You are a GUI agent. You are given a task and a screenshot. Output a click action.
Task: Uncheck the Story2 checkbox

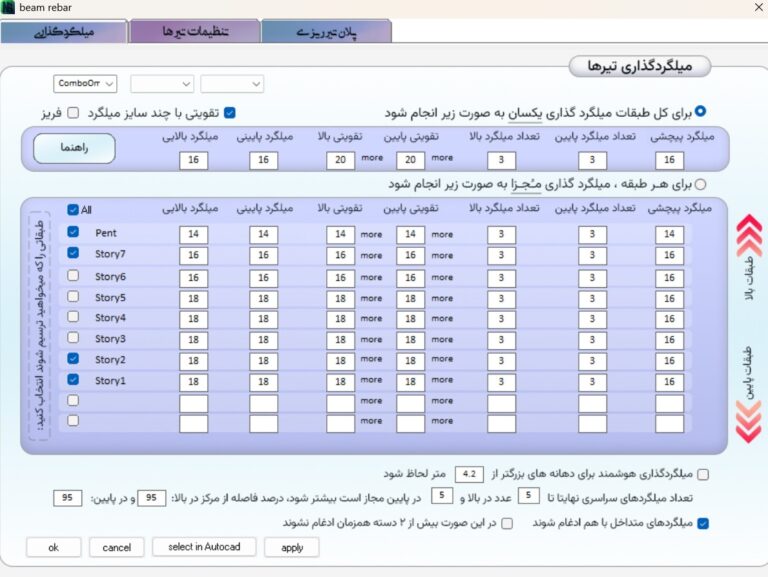[73, 359]
